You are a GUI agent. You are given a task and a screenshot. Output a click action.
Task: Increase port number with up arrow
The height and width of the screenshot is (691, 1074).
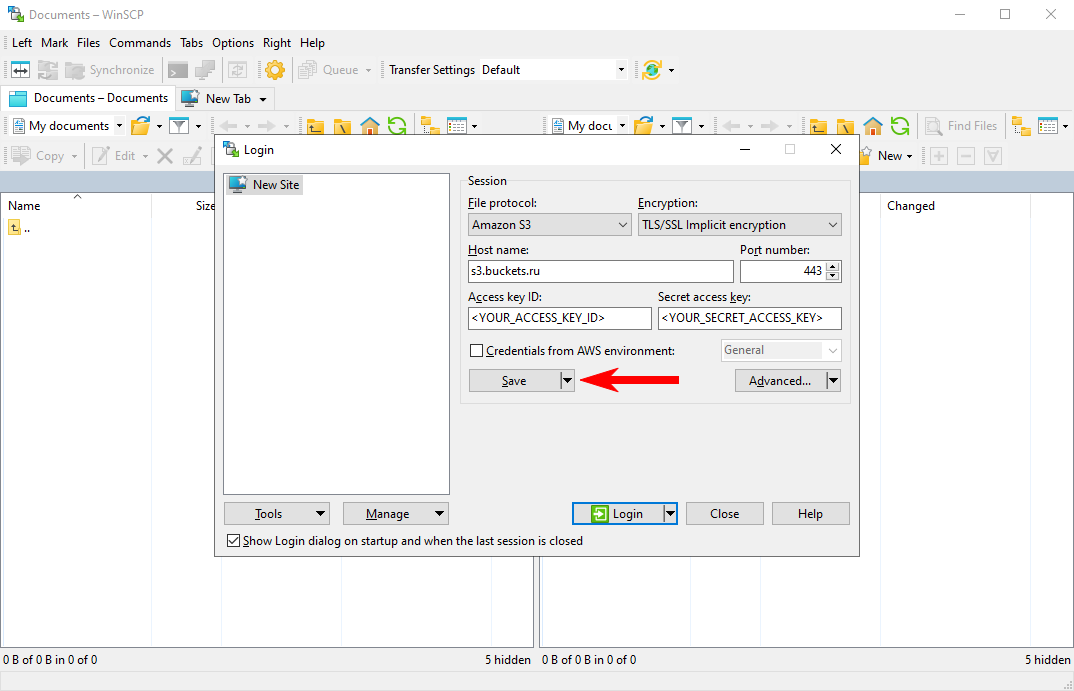(832, 266)
